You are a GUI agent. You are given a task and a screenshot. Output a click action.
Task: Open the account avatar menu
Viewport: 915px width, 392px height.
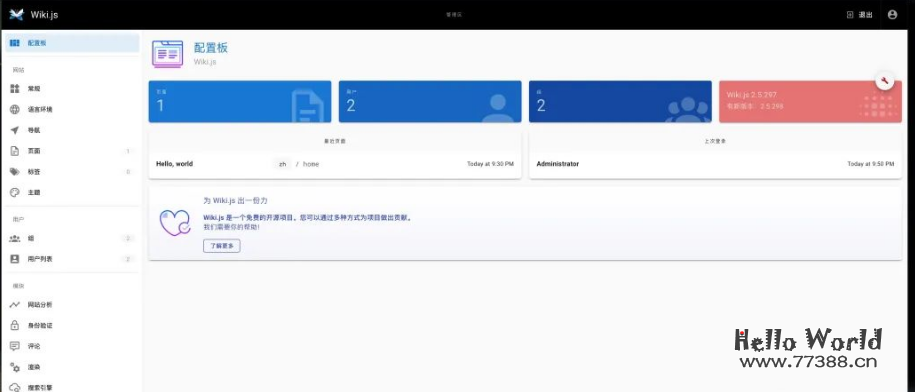click(892, 15)
